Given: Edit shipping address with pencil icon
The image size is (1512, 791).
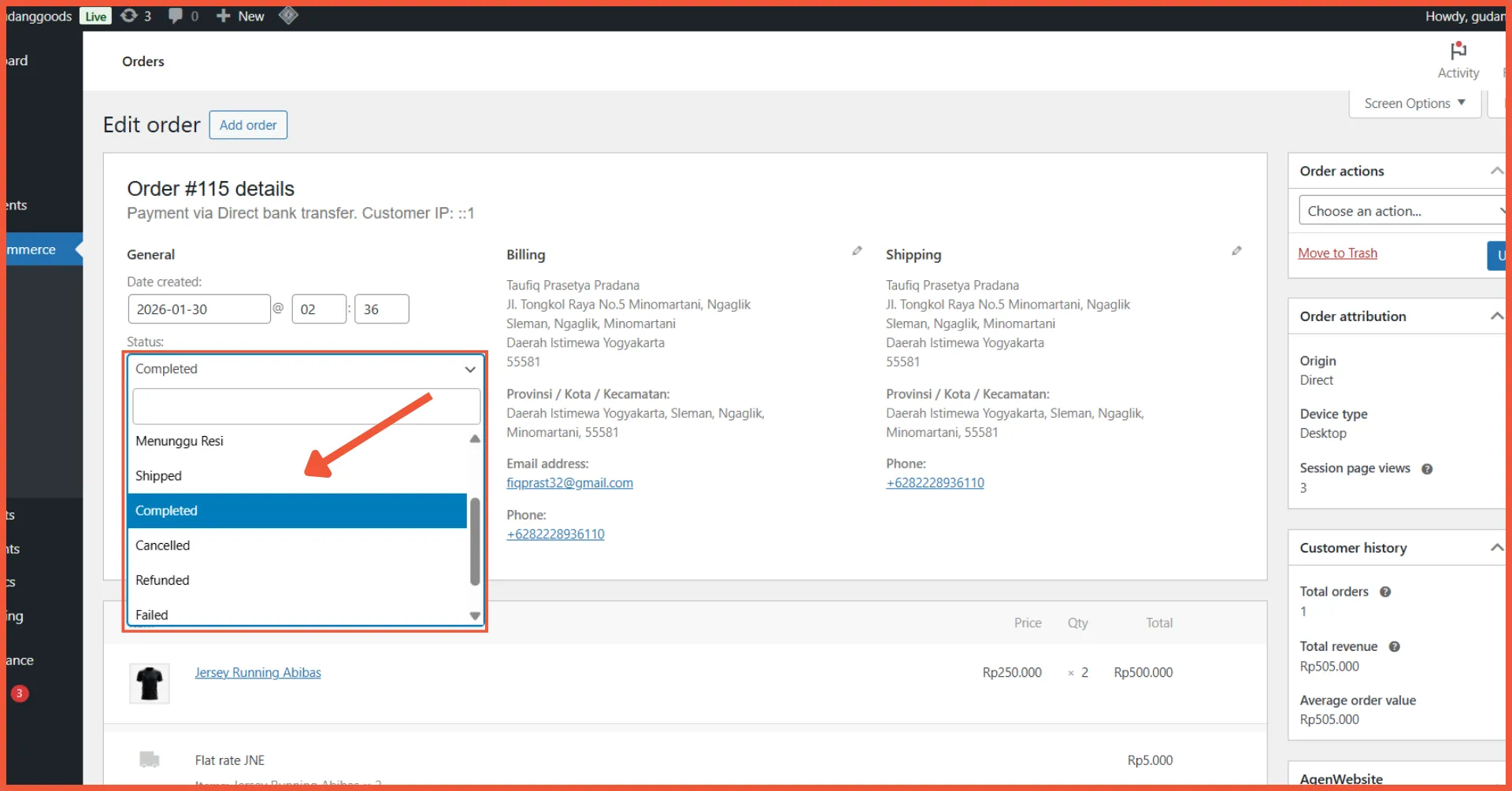Looking at the screenshot, I should (1236, 251).
